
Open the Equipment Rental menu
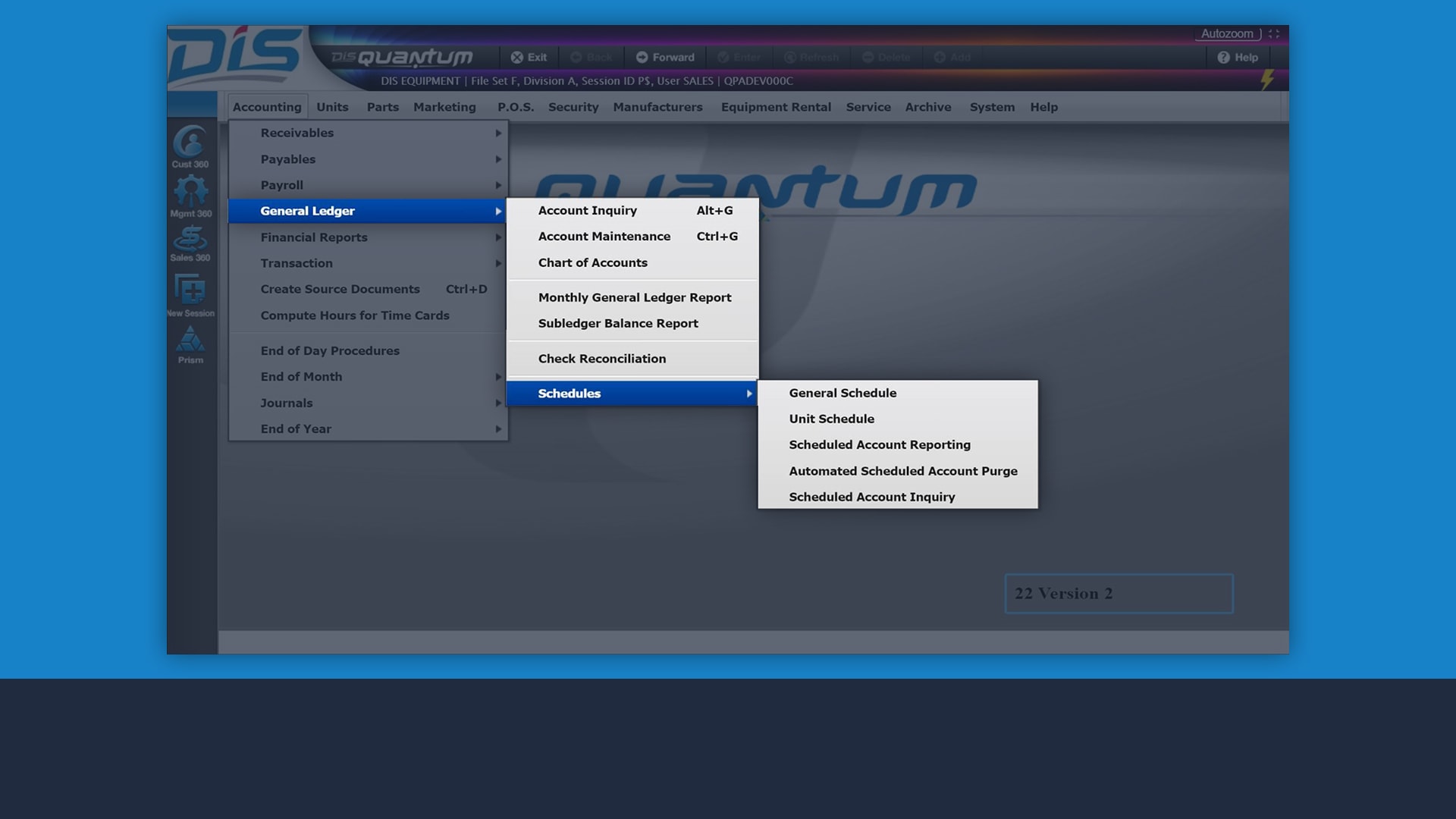click(776, 107)
